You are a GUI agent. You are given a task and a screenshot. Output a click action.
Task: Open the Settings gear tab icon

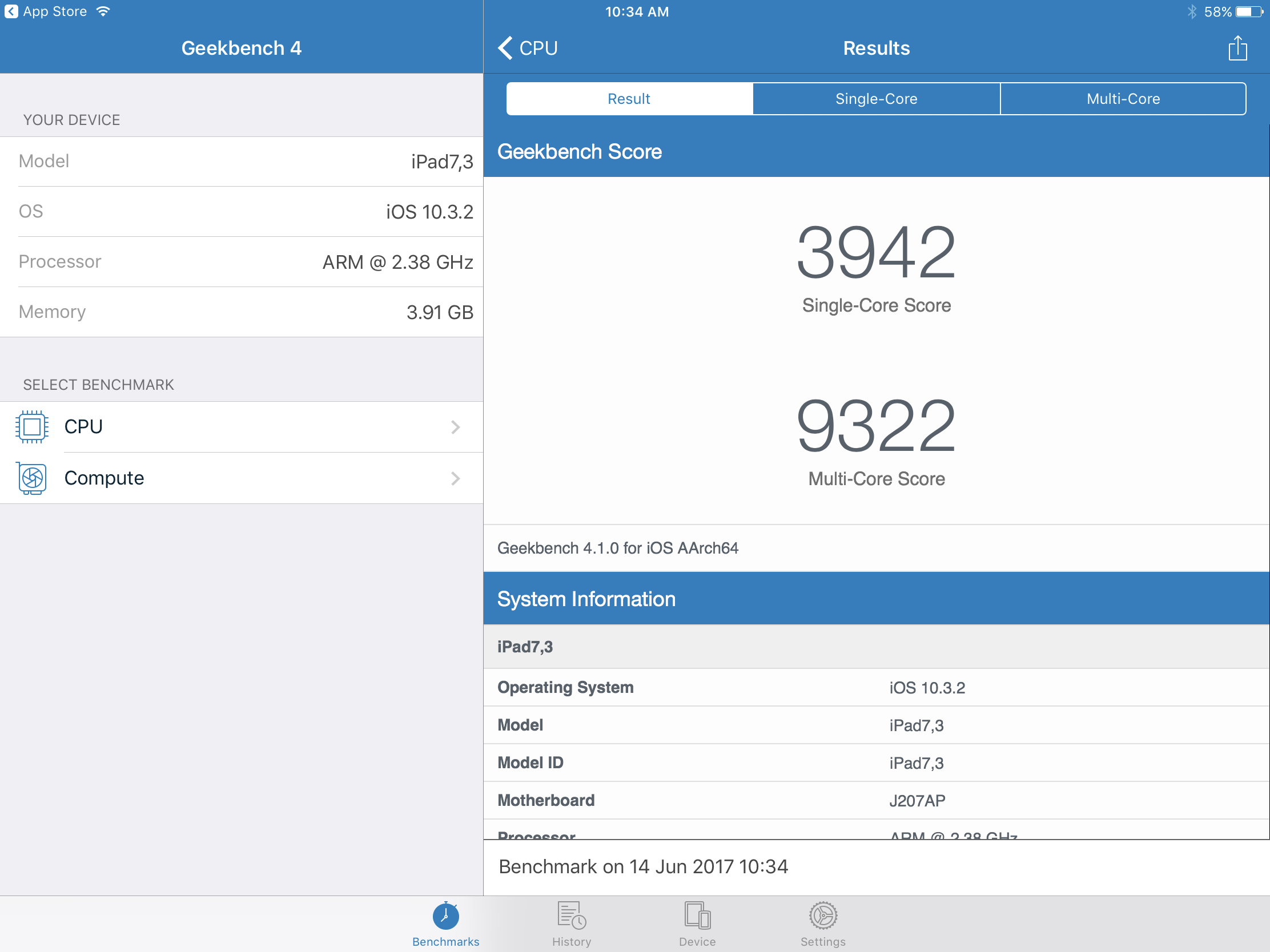pos(823,915)
